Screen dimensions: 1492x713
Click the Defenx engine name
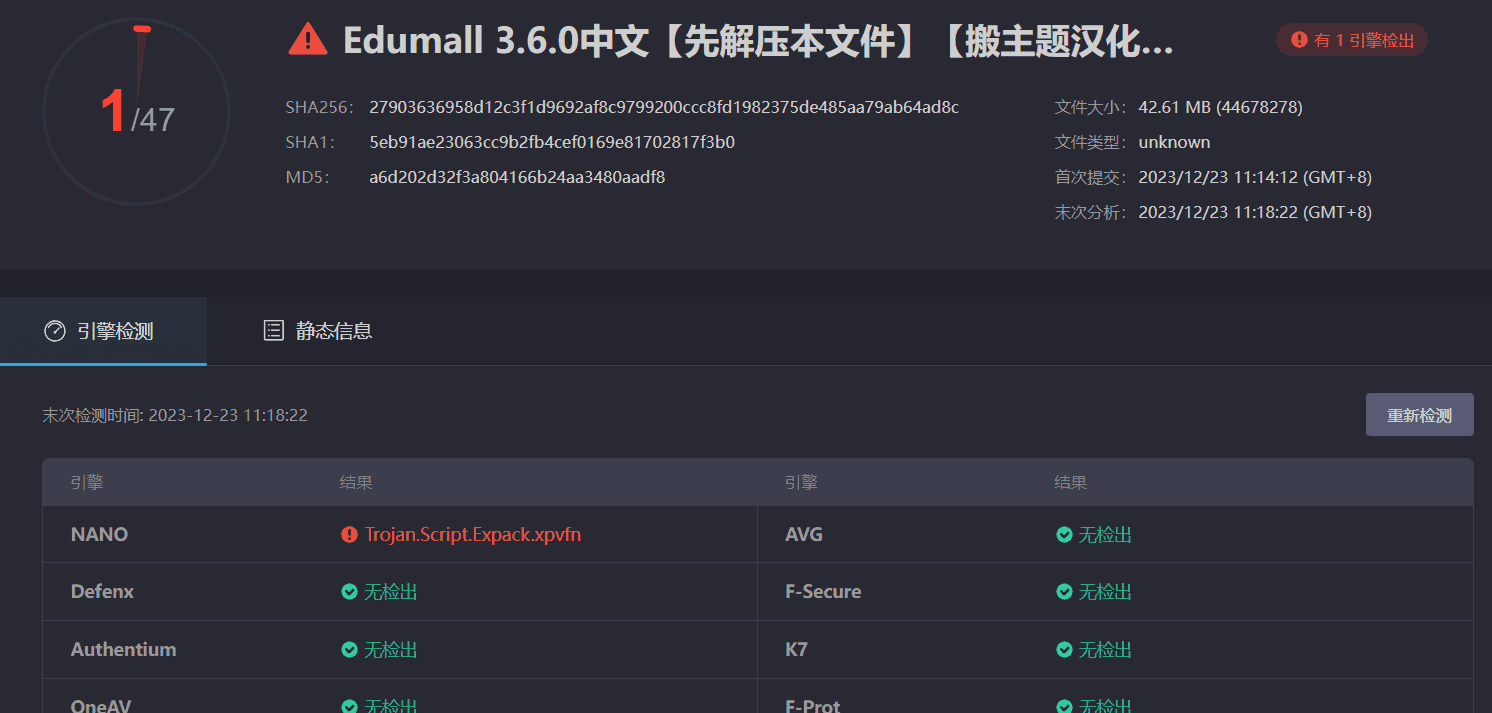tap(102, 592)
